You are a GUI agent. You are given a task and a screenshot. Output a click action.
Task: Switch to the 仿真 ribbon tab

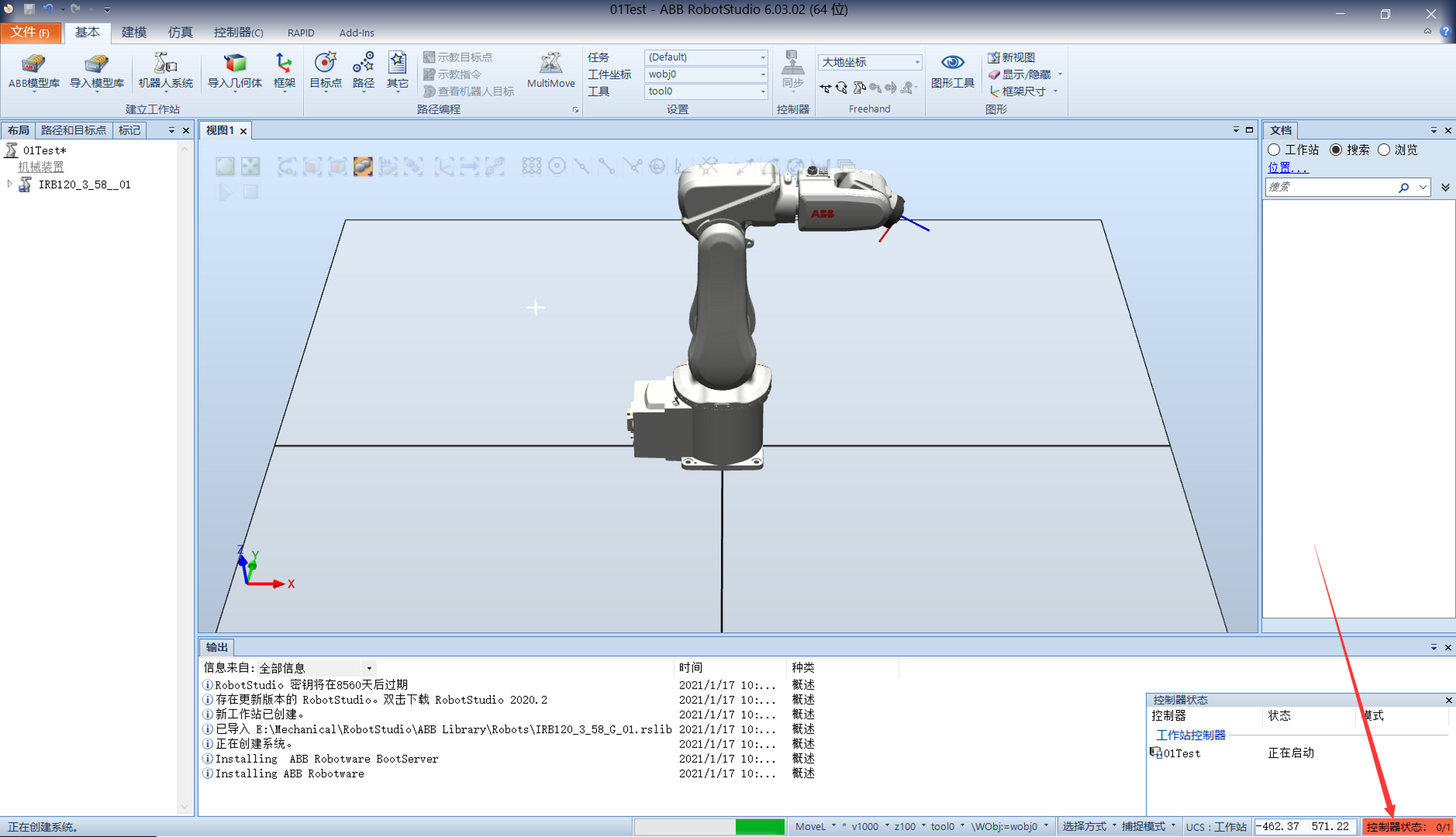[x=179, y=32]
